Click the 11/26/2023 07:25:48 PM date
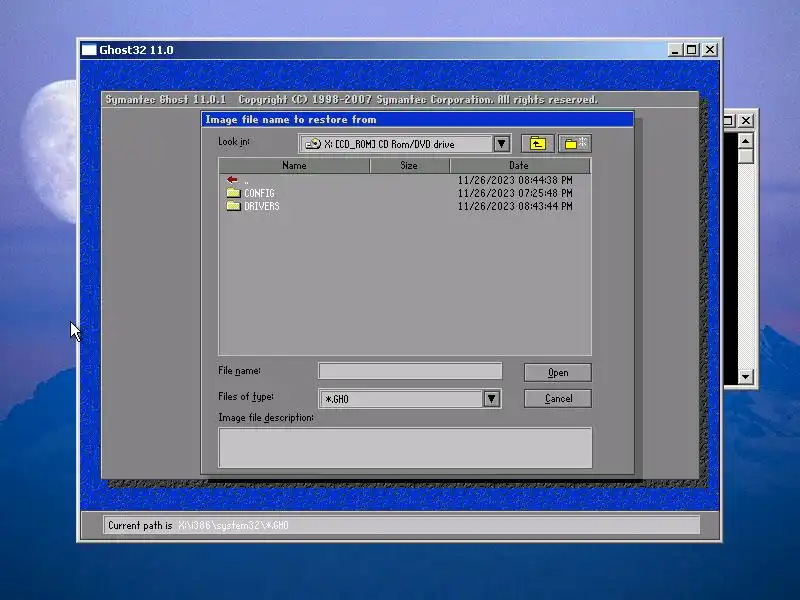 (515, 193)
